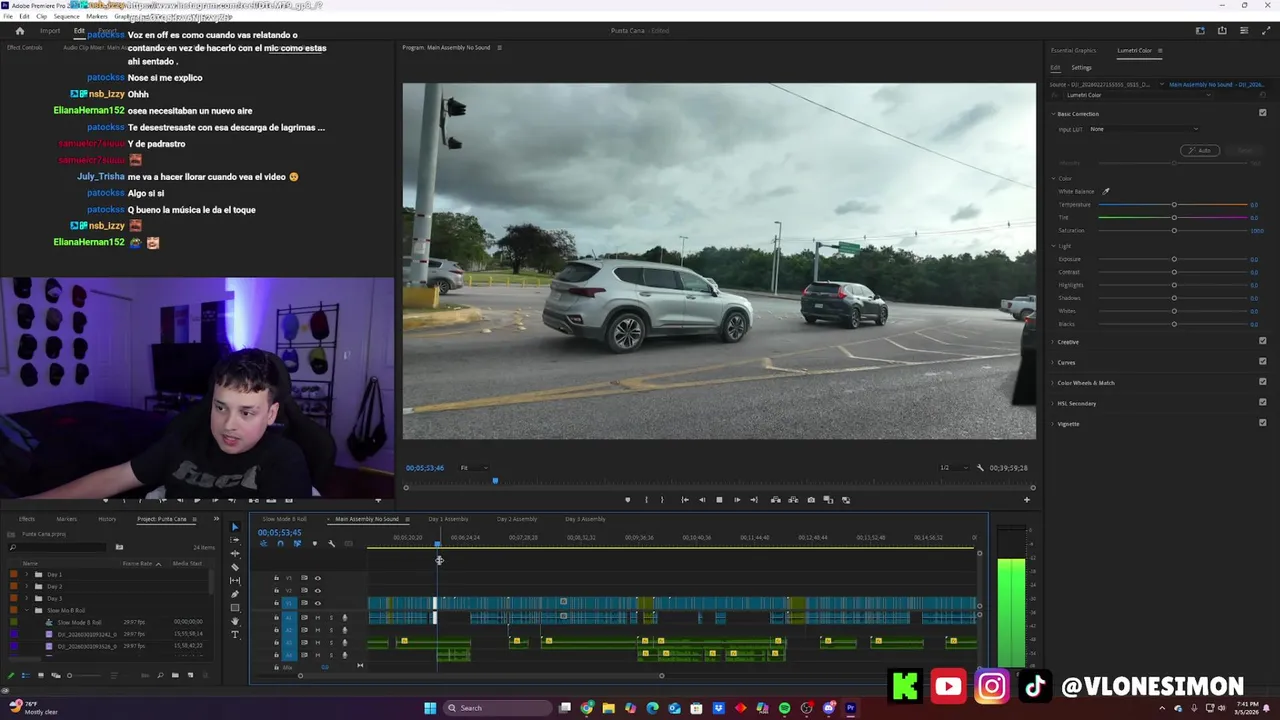Open Program monitor settings wrench

[980, 468]
